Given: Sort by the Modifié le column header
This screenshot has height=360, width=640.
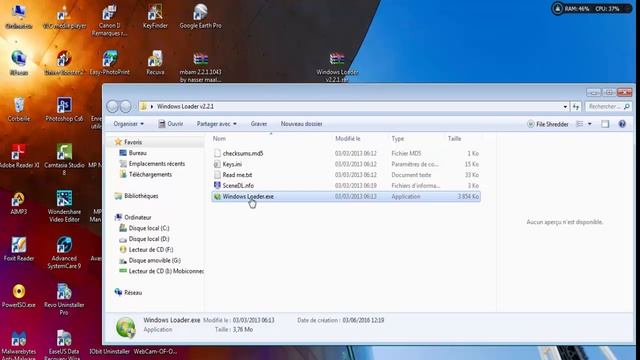Looking at the screenshot, I should [347, 139].
